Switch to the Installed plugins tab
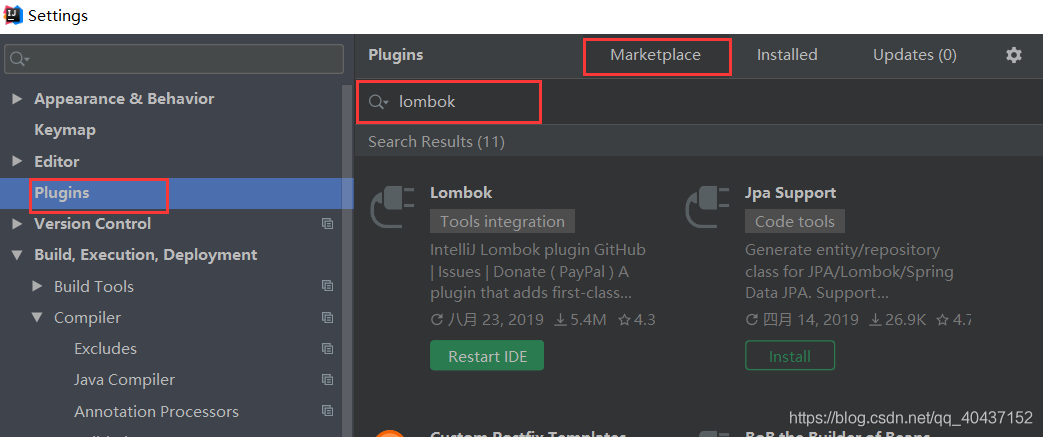Screen dimensions: 1043x437 tap(787, 55)
